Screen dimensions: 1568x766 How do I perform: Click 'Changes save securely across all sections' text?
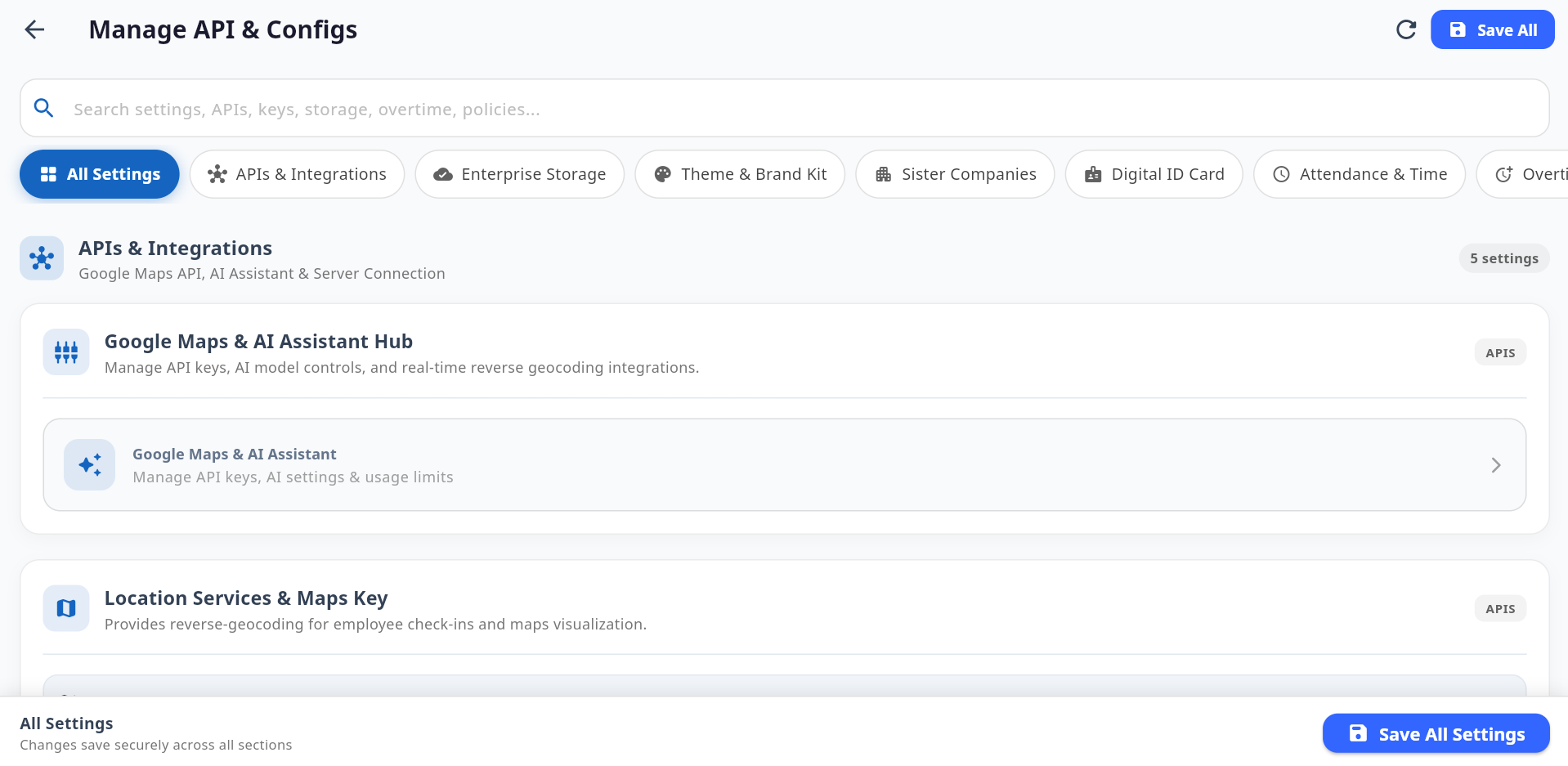point(156,746)
